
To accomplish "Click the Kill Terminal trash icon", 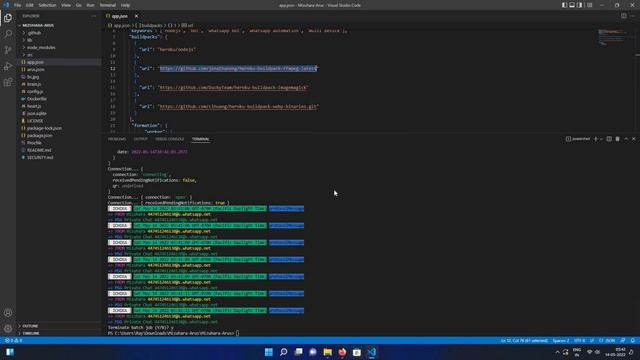I will coord(618,139).
